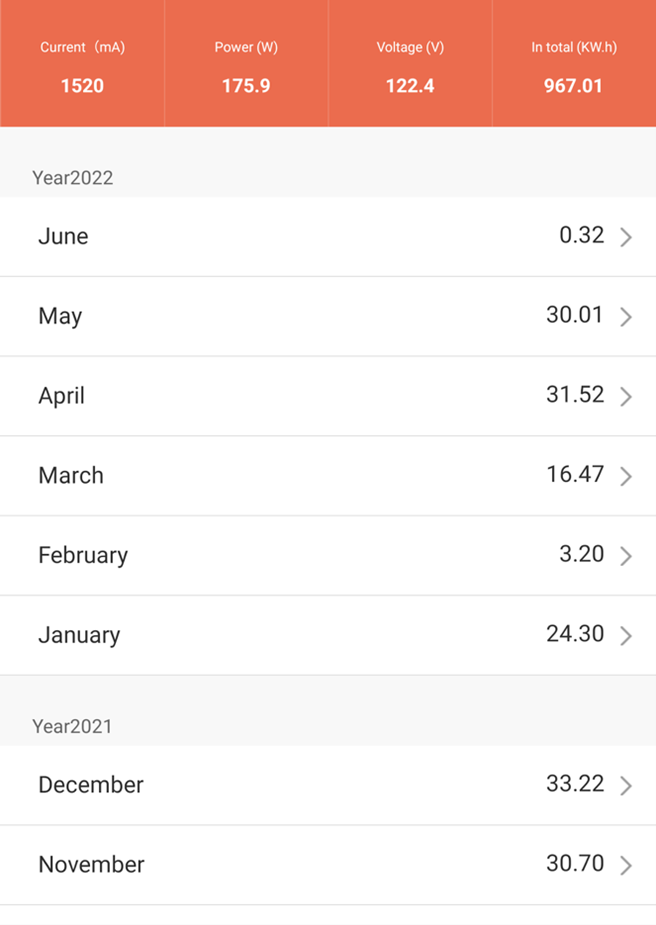This screenshot has height=925, width=656.
Task: Tap the December usage value 33.22
Action: click(575, 784)
